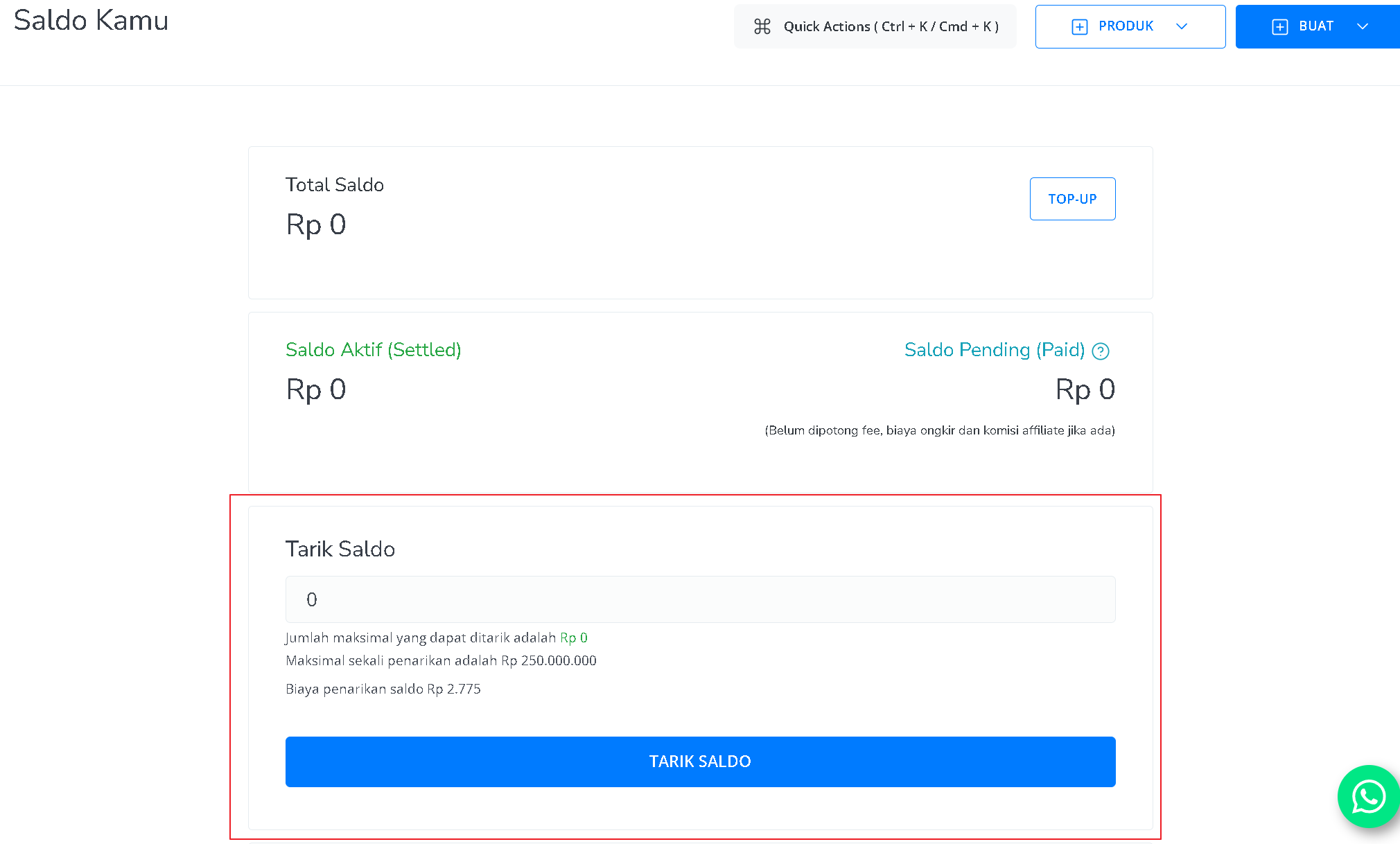The image size is (1400, 844).
Task: Click the Saldo Aktif (Settled) label
Action: coord(374,350)
